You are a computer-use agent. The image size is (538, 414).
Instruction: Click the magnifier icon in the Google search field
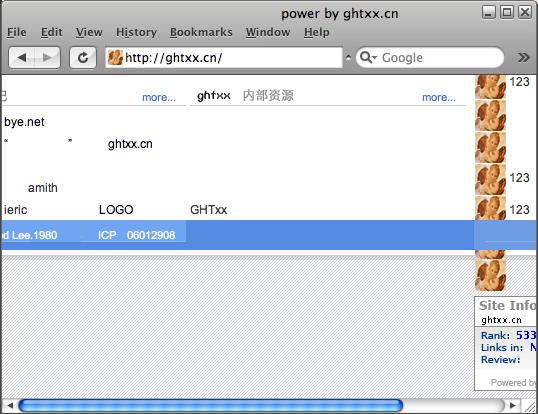point(368,57)
